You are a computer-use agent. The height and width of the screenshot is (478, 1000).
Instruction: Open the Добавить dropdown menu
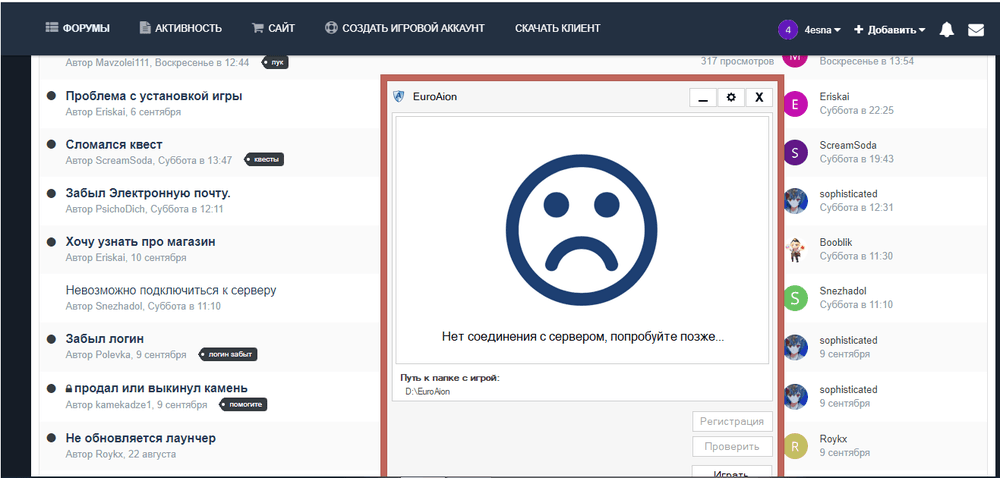tap(889, 30)
